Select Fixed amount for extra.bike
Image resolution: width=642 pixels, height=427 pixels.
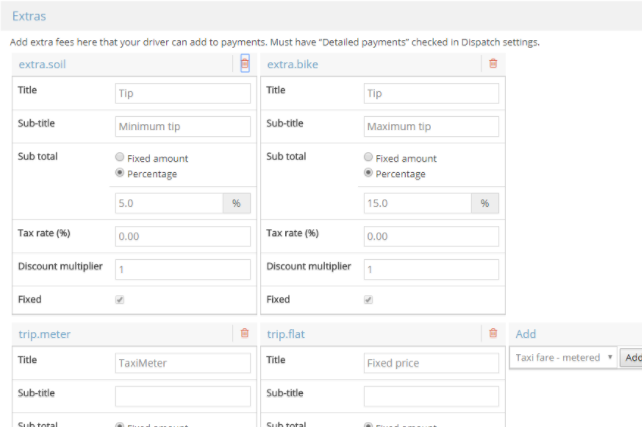(368, 157)
